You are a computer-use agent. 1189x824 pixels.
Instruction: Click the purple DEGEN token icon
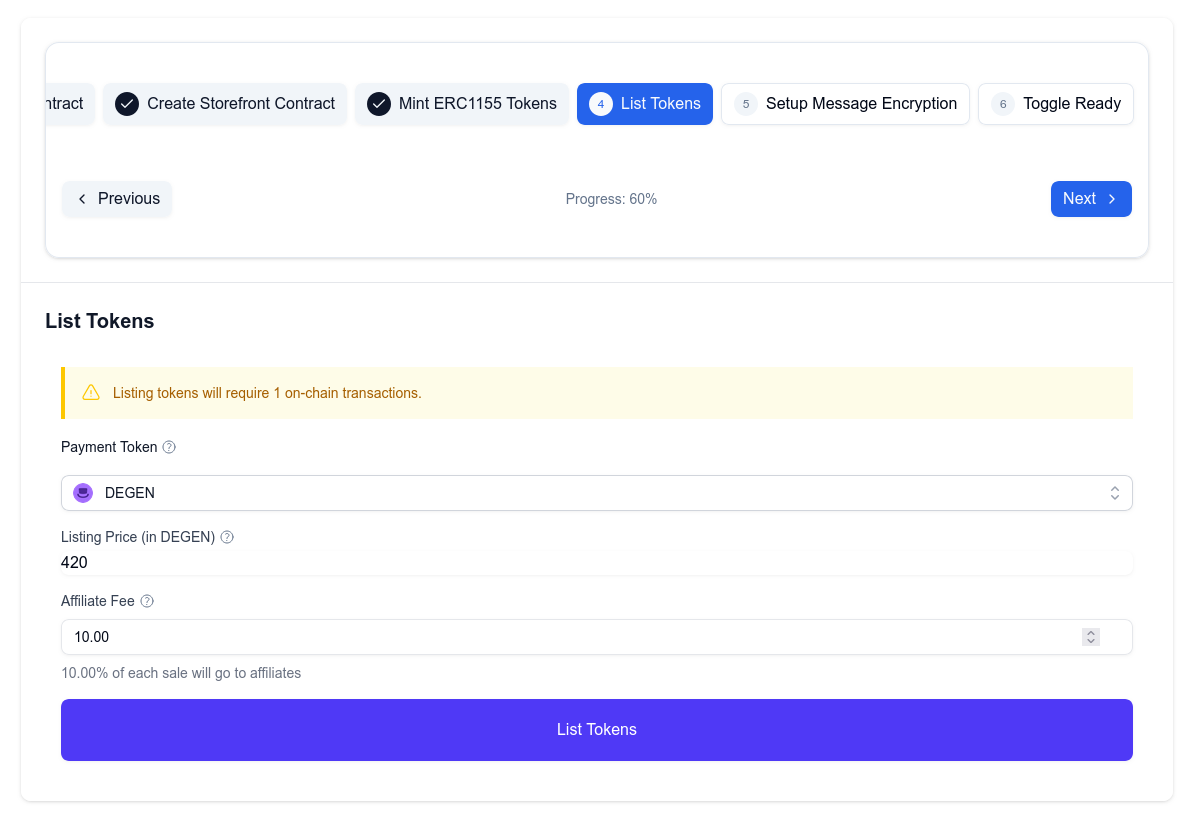[83, 492]
